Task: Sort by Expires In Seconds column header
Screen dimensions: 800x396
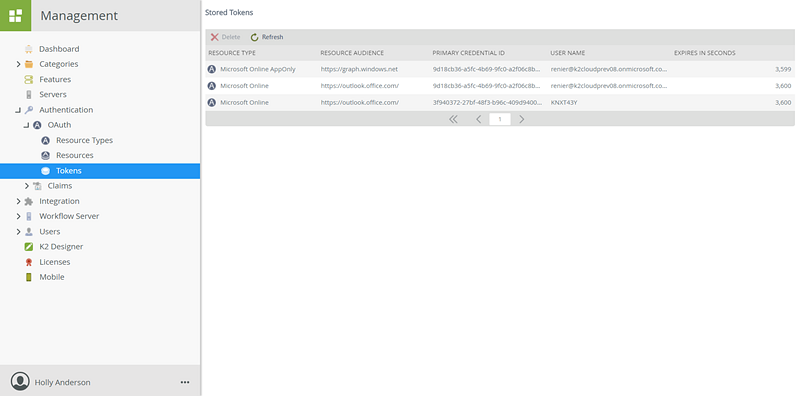Action: 705,53
